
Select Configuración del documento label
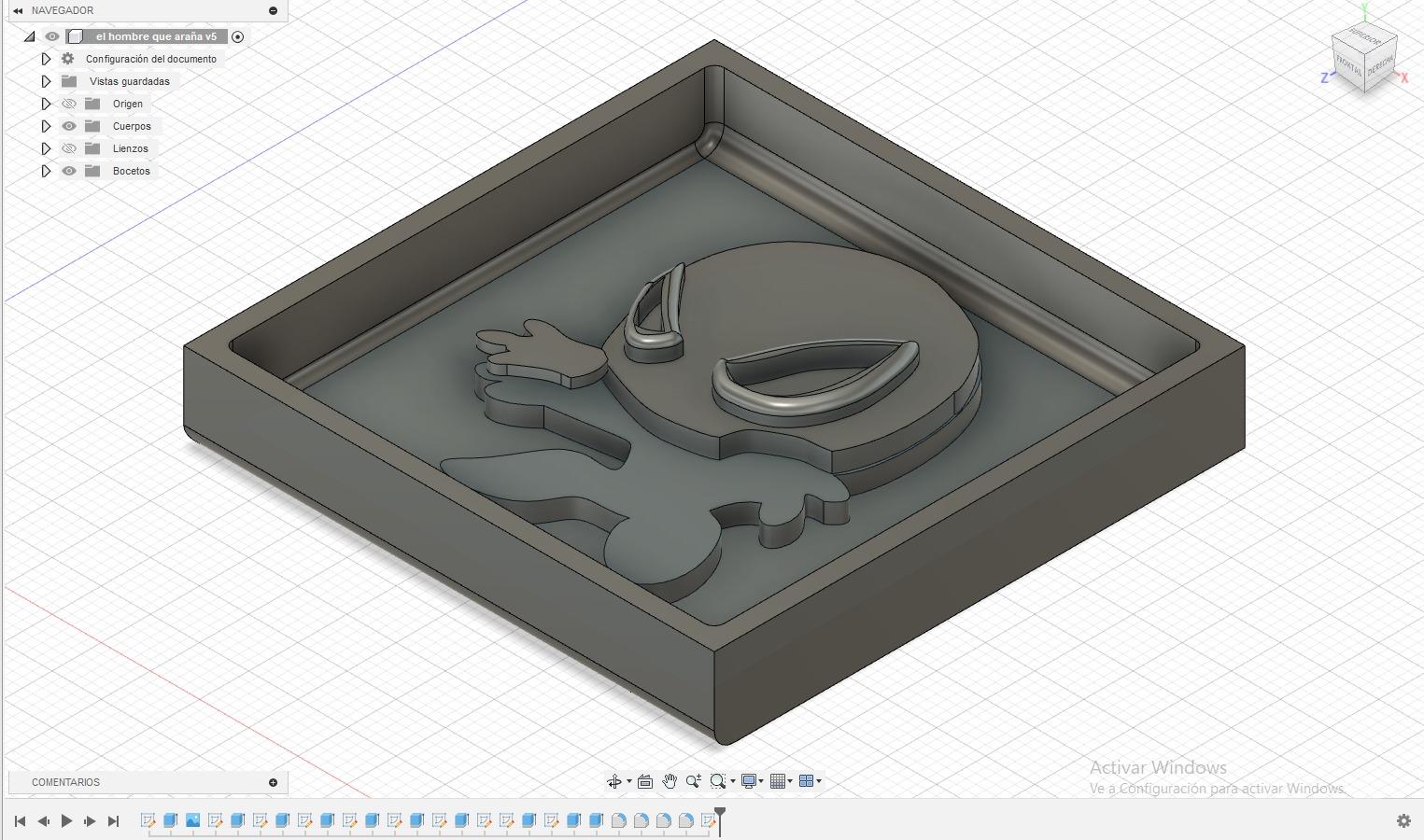tap(151, 59)
